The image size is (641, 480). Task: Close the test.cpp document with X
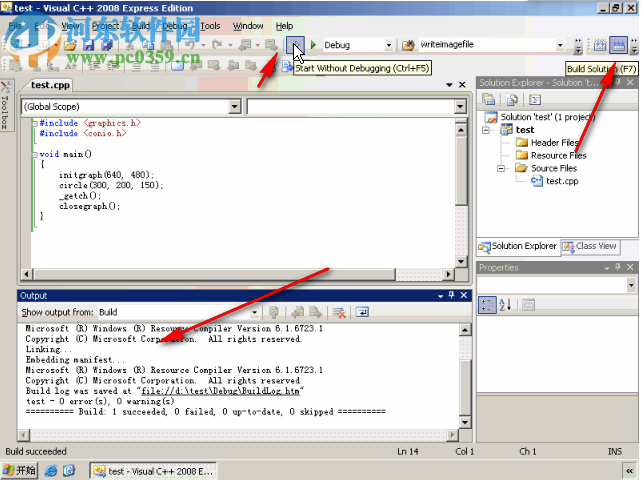[462, 85]
